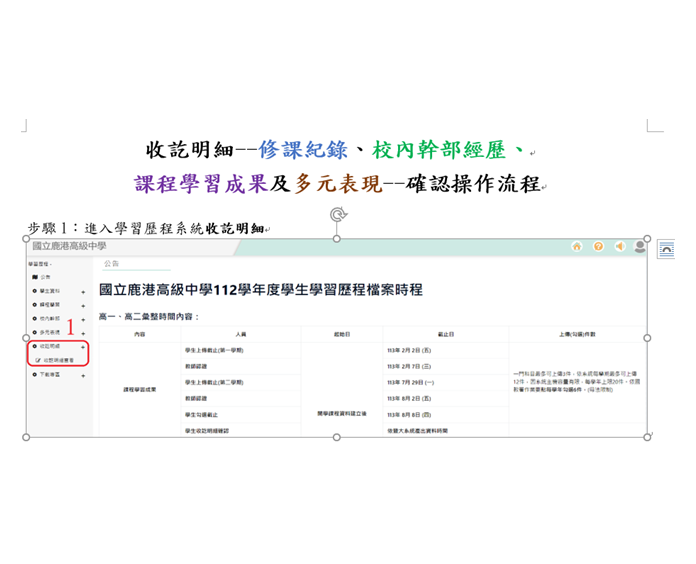Image resolution: width=696 pixels, height=564 pixels.
Task: Click the bottom-center sizing handle of picture
Action: 337,437
